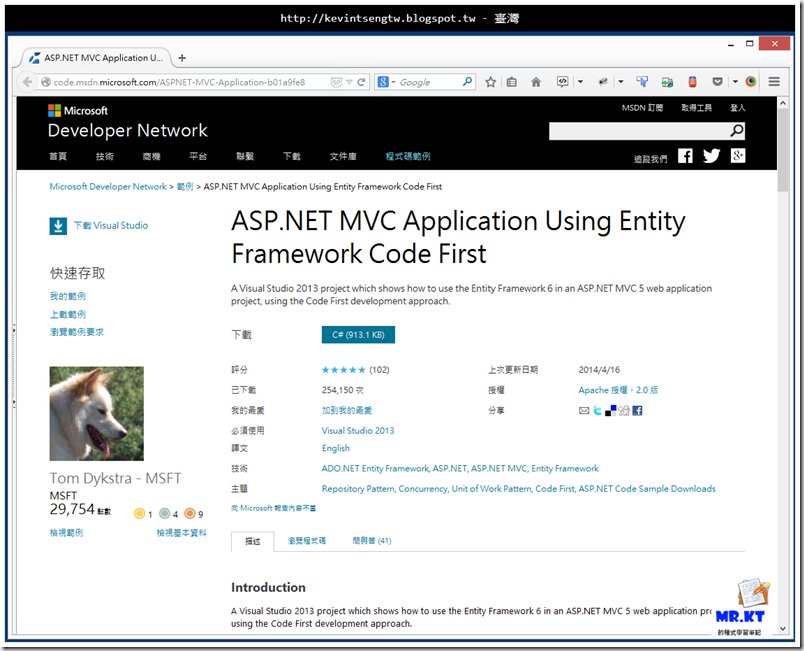
Task: Click the 登入 sign-in link
Action: pyautogui.click(x=737, y=108)
